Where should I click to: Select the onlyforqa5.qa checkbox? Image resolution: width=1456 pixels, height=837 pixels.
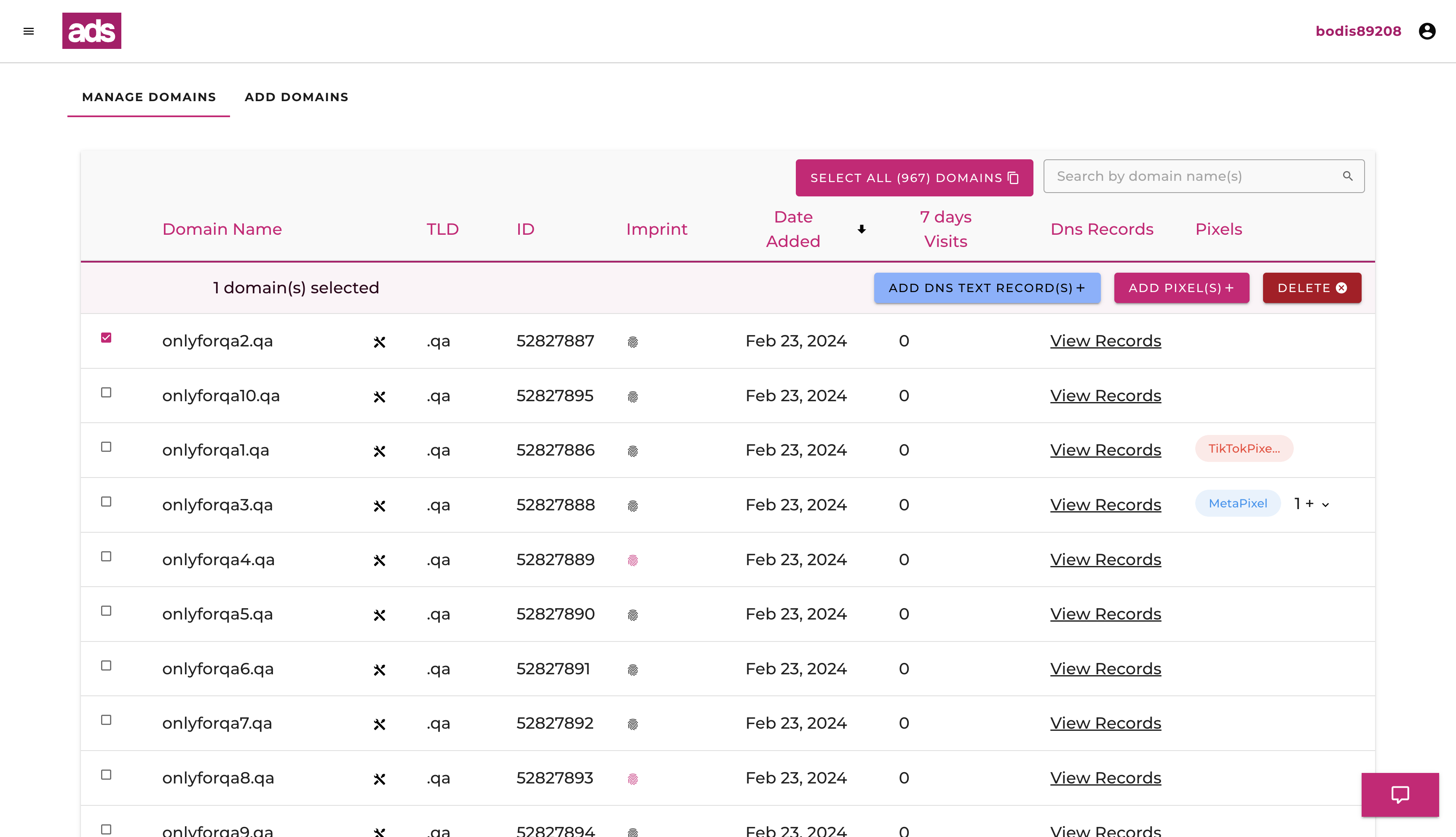[x=106, y=611]
